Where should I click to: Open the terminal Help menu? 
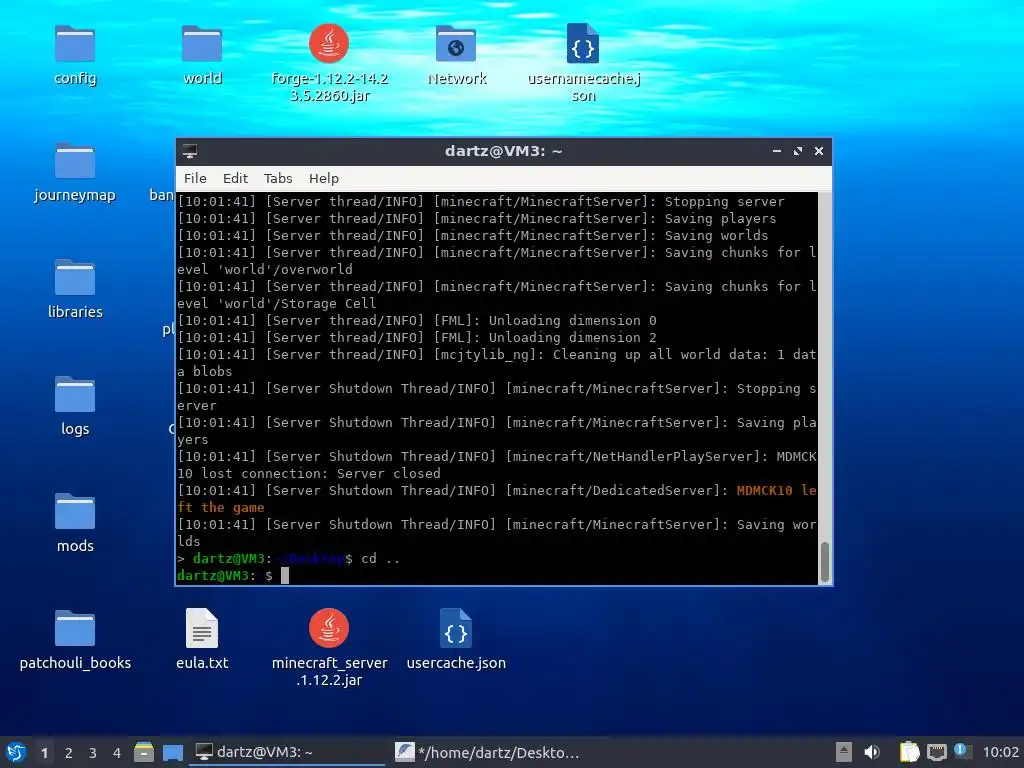tap(323, 178)
